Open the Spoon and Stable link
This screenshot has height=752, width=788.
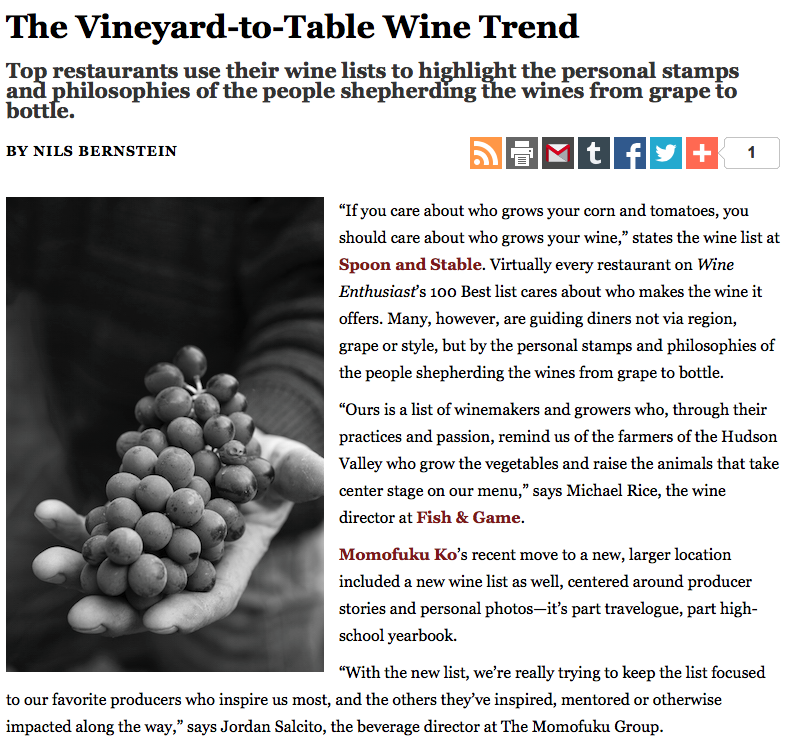(x=410, y=265)
